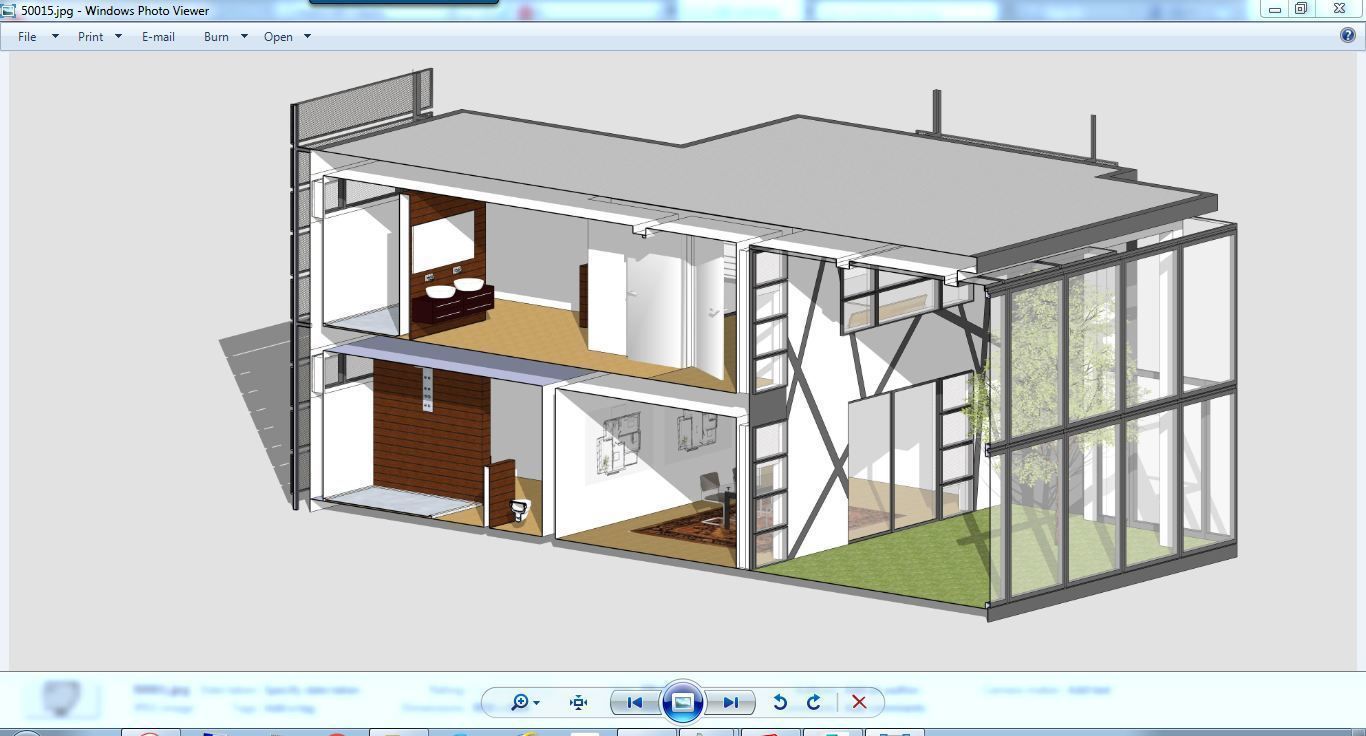Screen dimensions: 1366x736
Task: Click the E-mail command
Action: 158,36
